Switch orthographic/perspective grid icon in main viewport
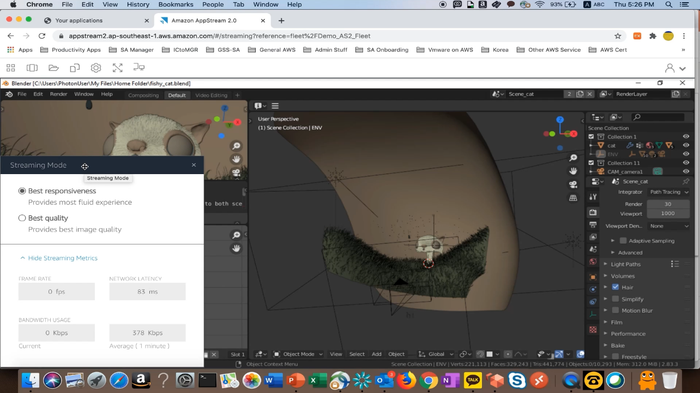700x393 pixels. (573, 198)
